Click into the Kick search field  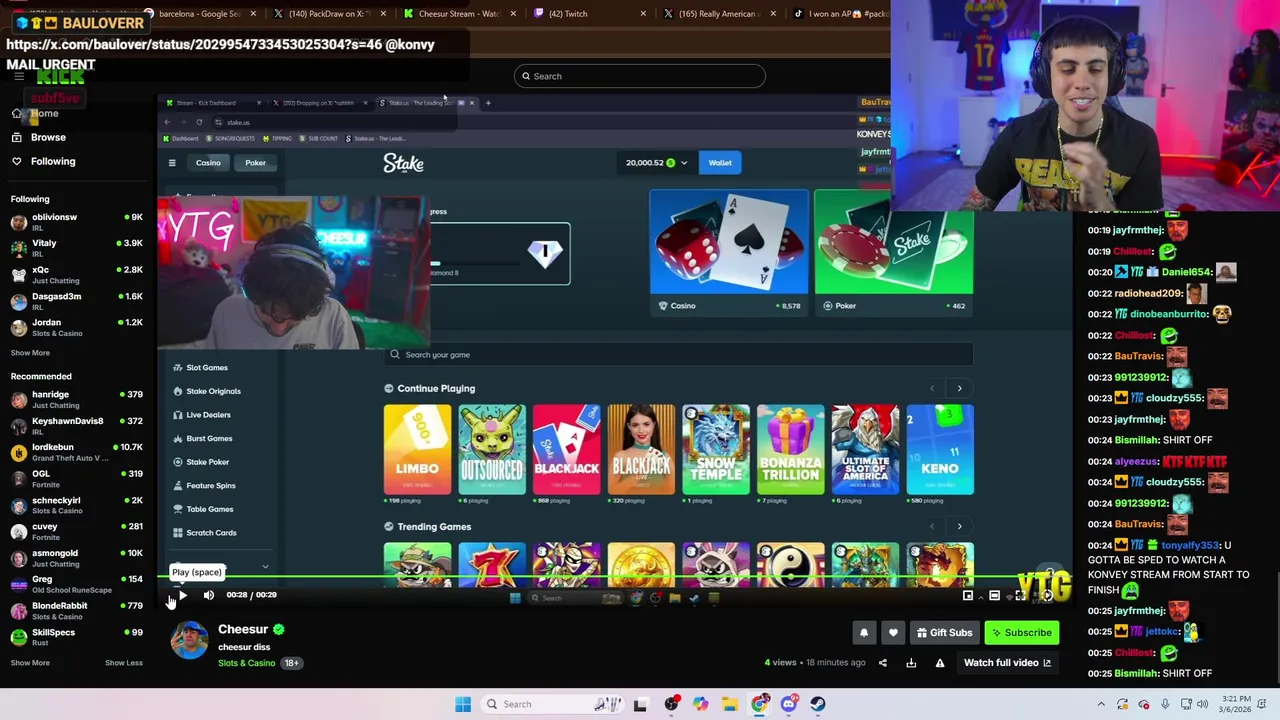point(640,76)
